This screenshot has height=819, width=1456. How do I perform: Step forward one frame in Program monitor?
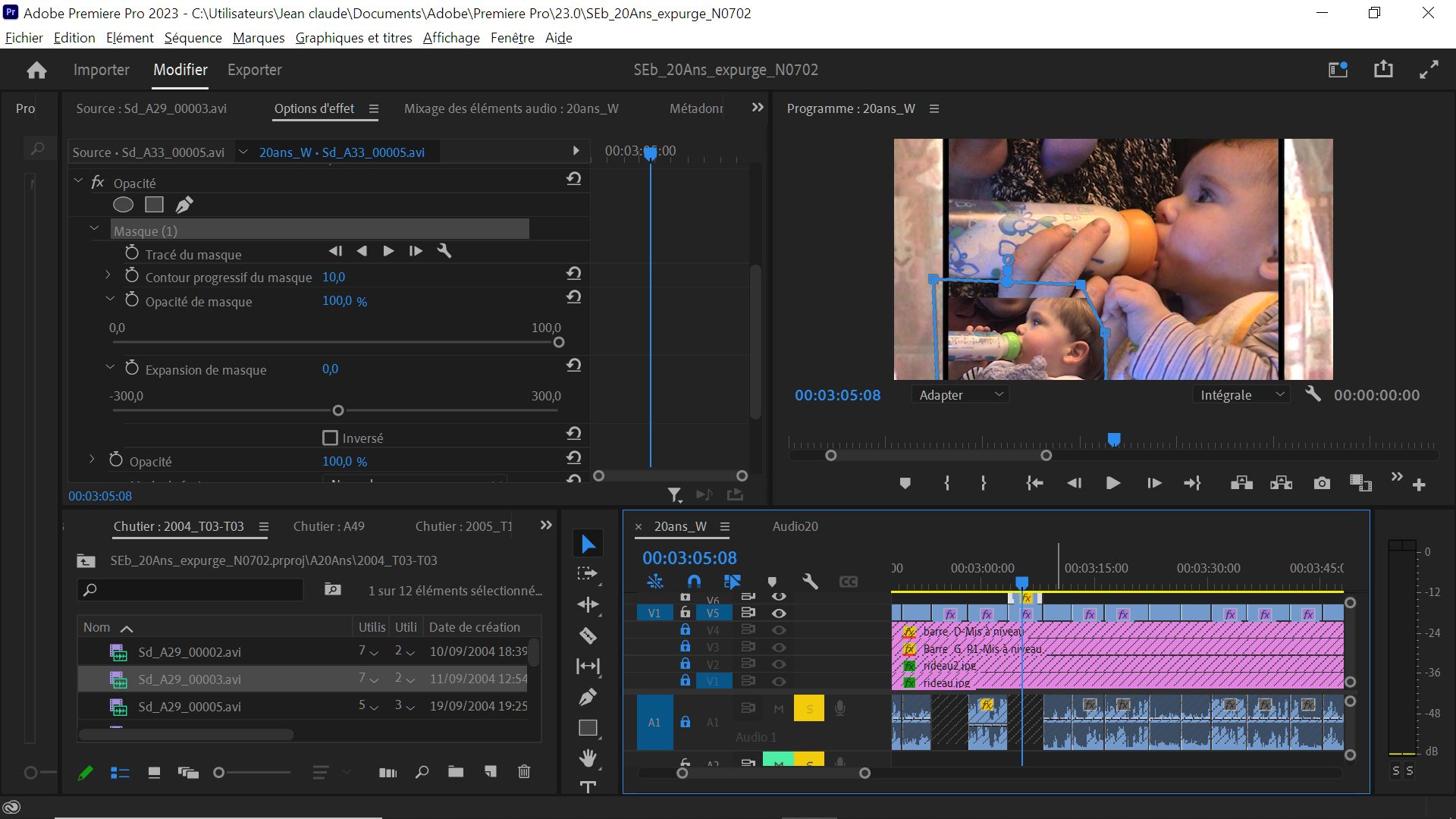pyautogui.click(x=1154, y=483)
